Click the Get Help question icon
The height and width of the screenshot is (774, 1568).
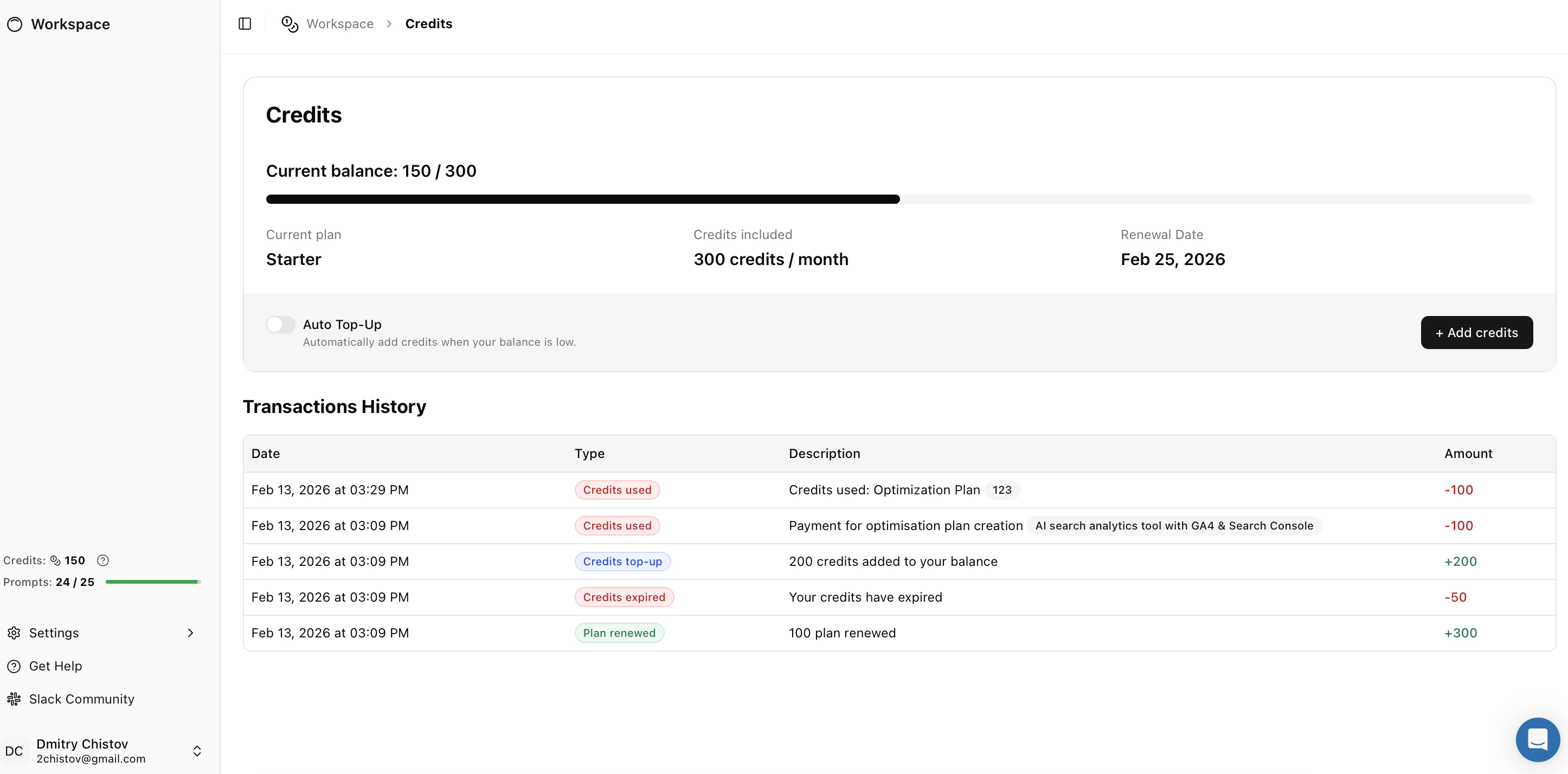pos(14,666)
